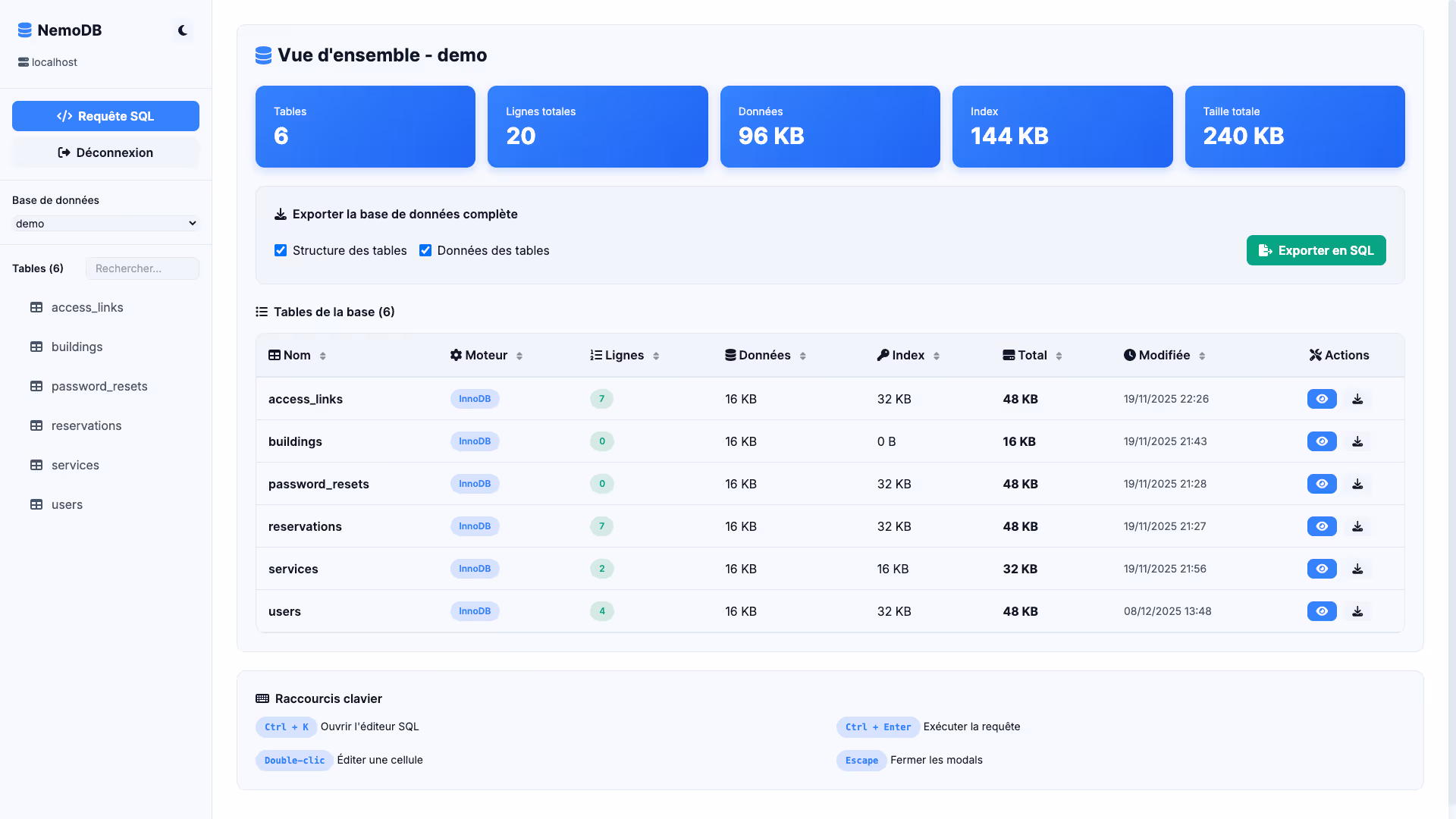Image resolution: width=1456 pixels, height=819 pixels.
Task: Uncheck Données des tables checkbox
Action: (425, 250)
